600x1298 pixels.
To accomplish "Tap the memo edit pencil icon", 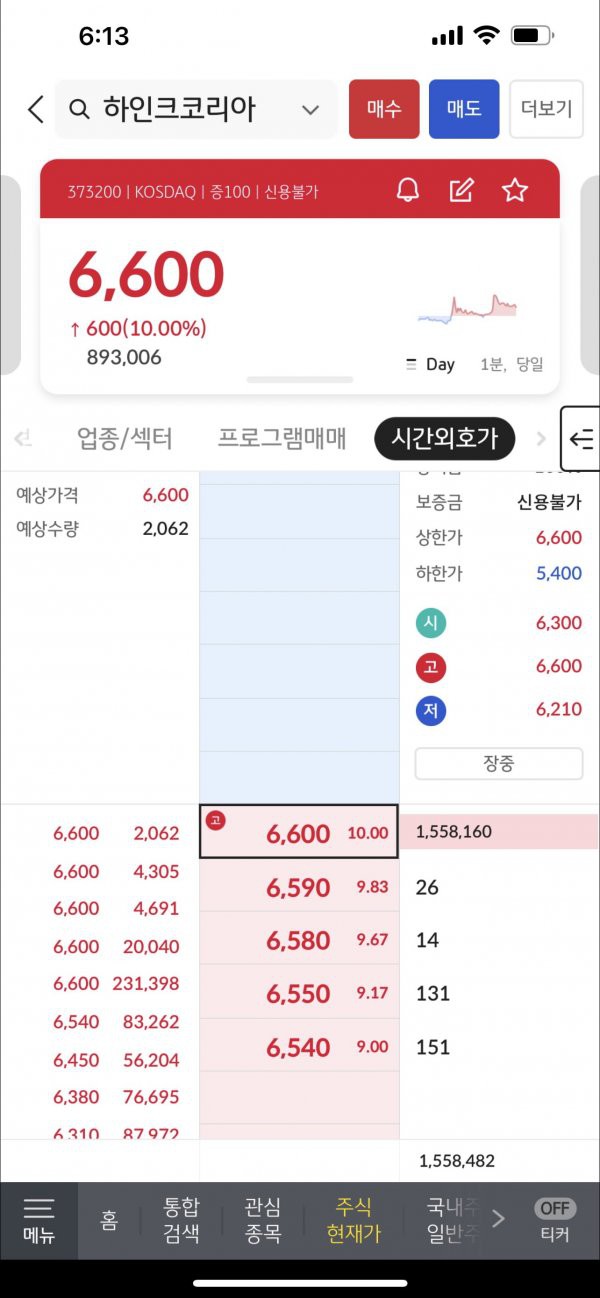I will [461, 190].
